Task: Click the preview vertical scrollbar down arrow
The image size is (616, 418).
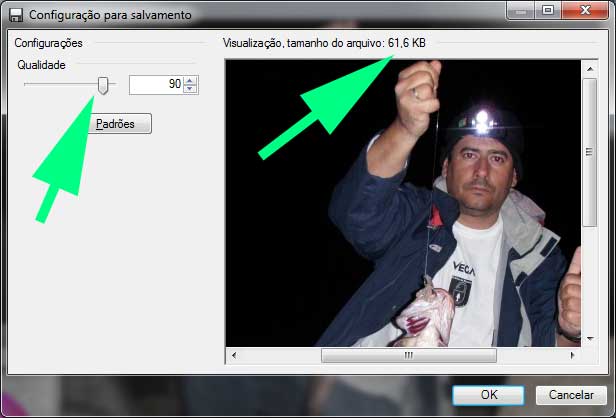Action: 590,338
